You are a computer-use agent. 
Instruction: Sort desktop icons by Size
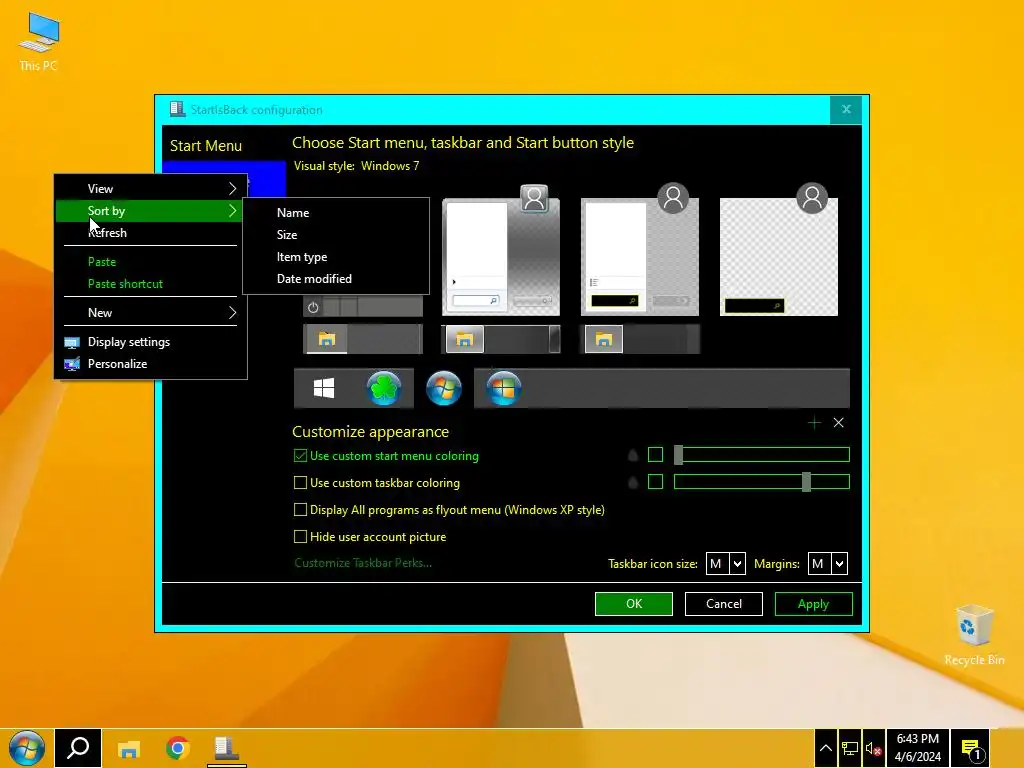[x=336, y=235]
